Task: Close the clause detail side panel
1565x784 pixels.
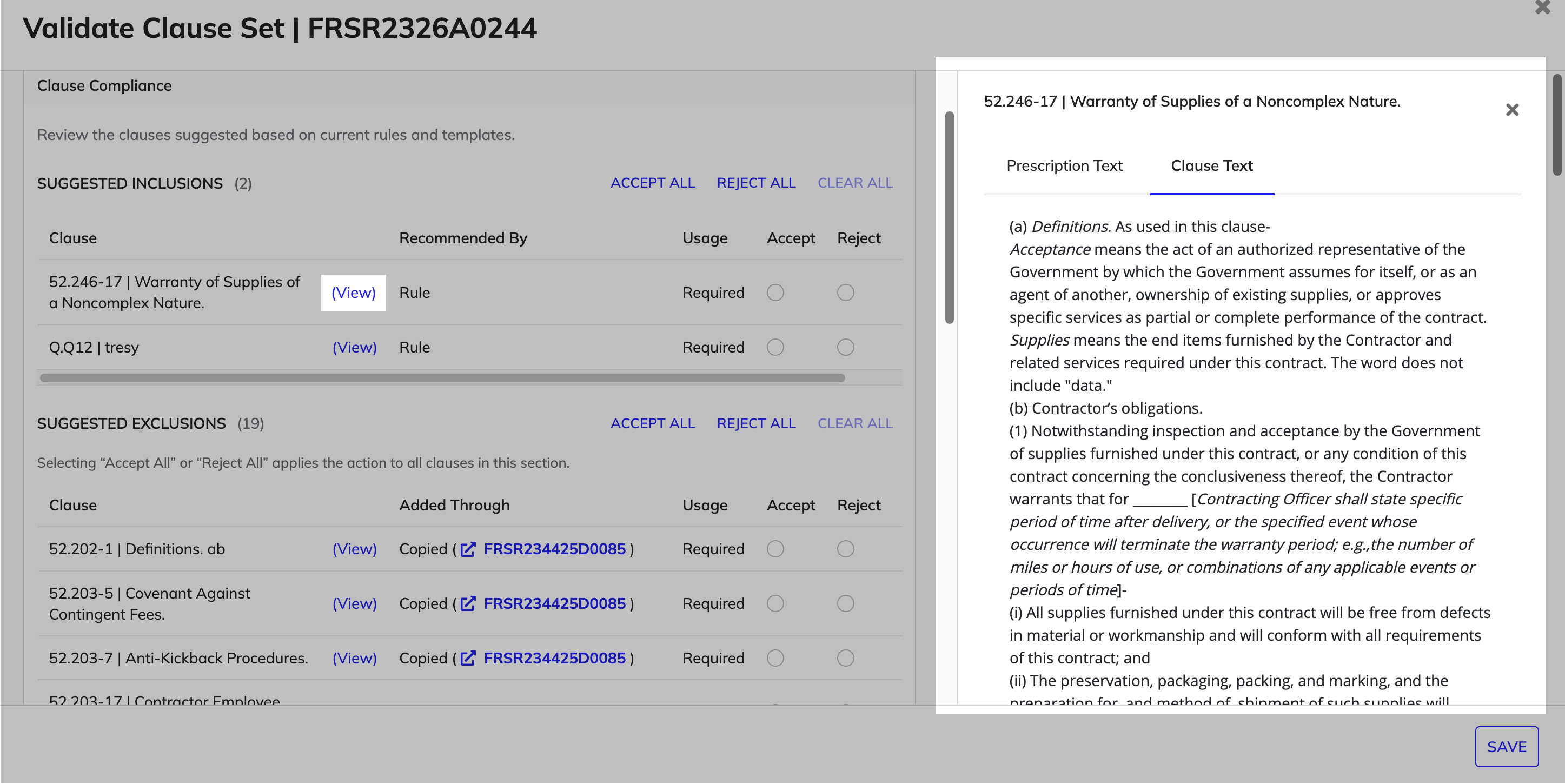Action: point(1512,110)
